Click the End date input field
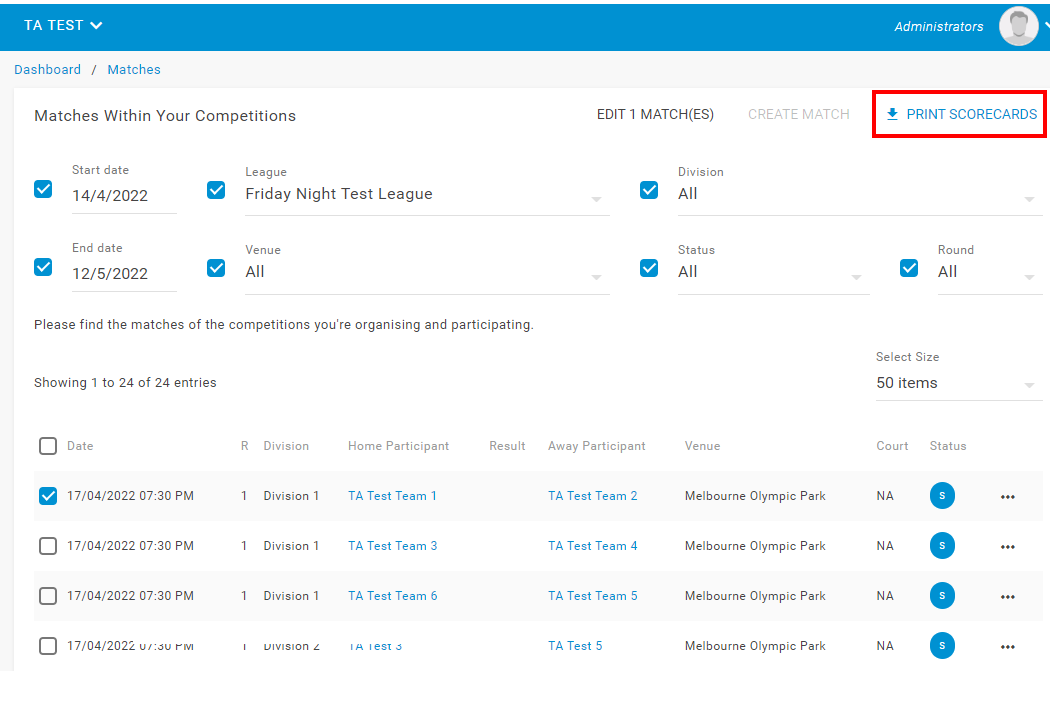 [123, 274]
